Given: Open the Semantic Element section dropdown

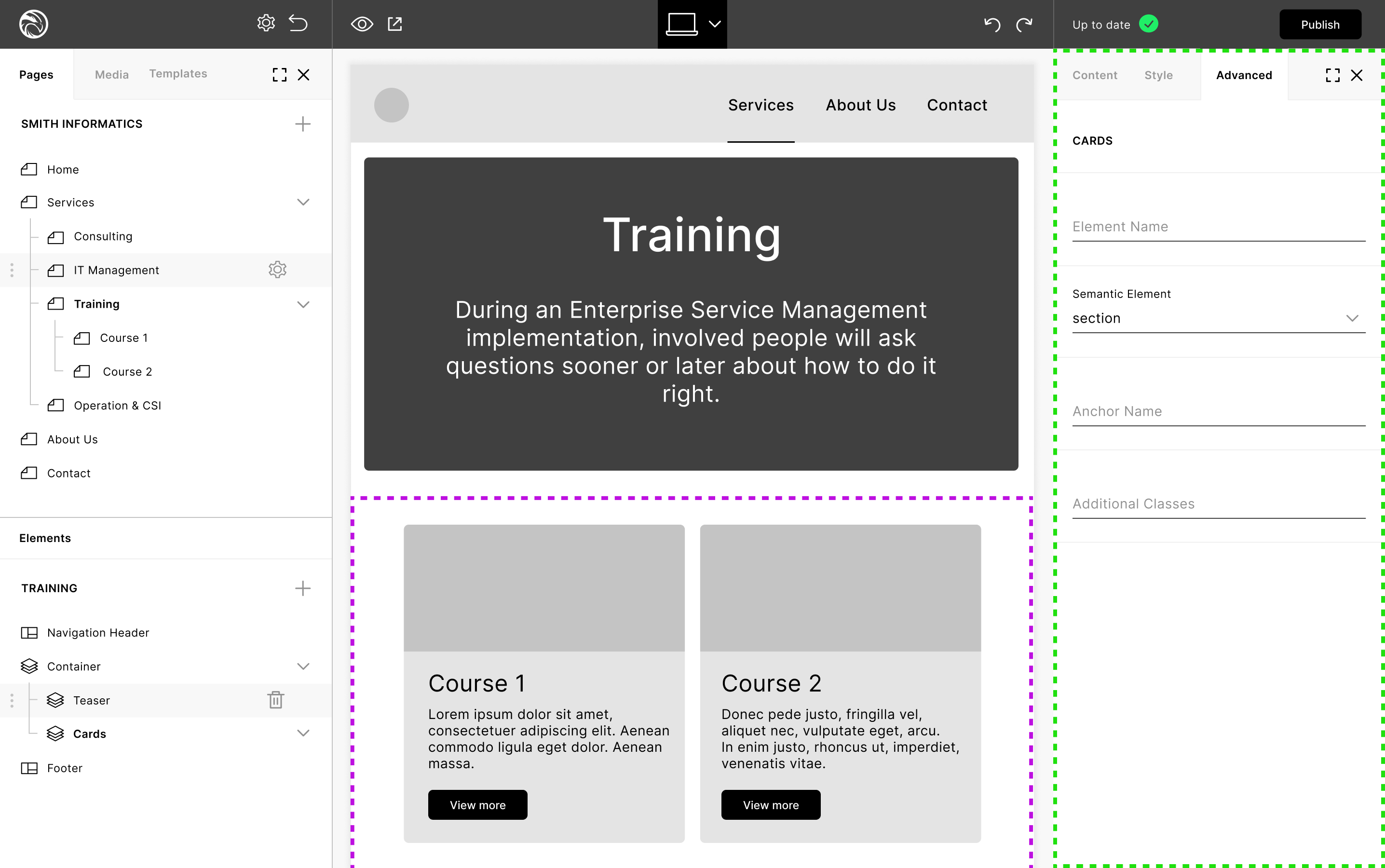Looking at the screenshot, I should click(1218, 318).
